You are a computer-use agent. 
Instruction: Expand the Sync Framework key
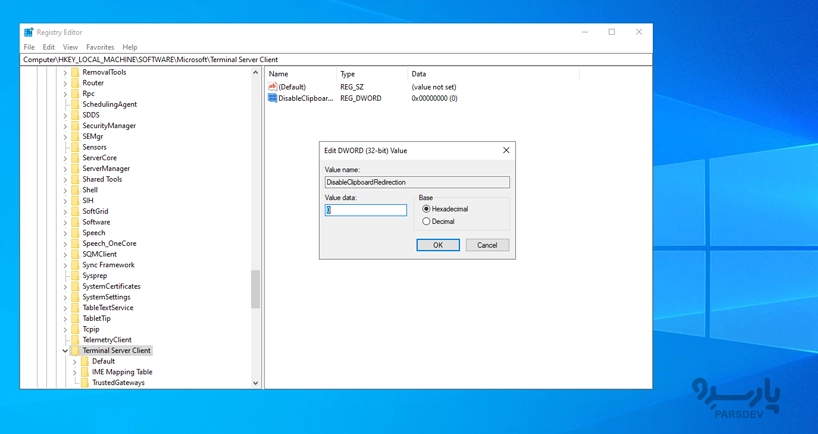[65, 265]
